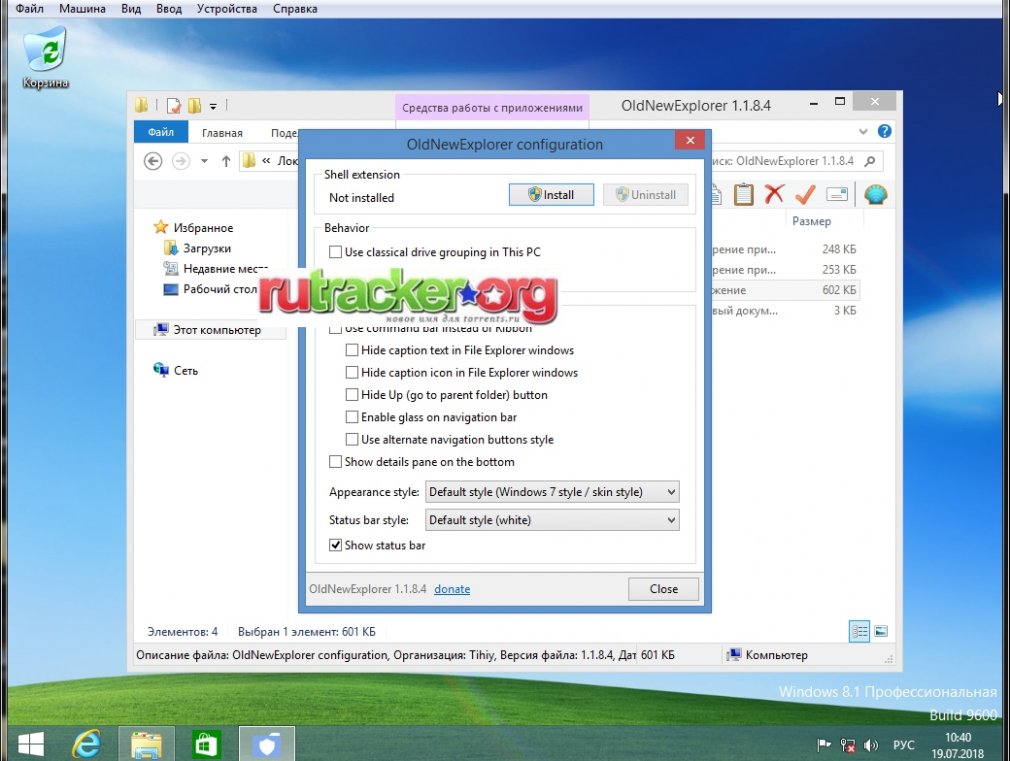Screen dimensions: 1010x761
Task: Open the network status tray icon
Action: pos(848,746)
